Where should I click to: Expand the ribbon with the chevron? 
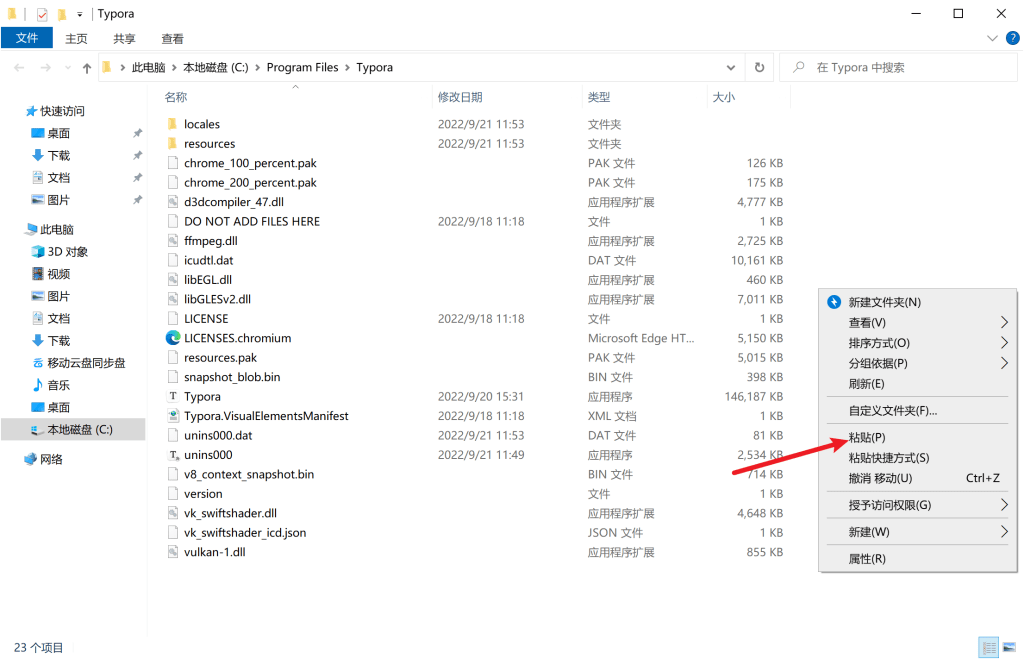click(x=992, y=38)
